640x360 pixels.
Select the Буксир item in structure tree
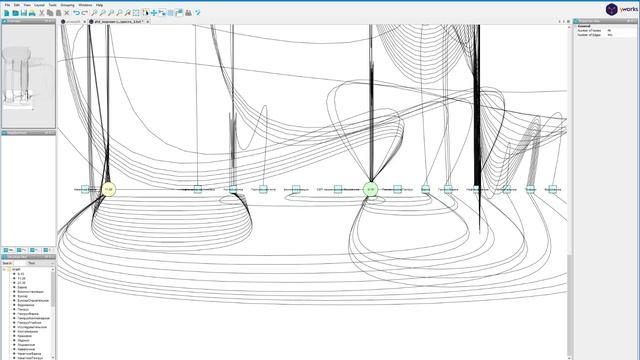(x=23, y=296)
